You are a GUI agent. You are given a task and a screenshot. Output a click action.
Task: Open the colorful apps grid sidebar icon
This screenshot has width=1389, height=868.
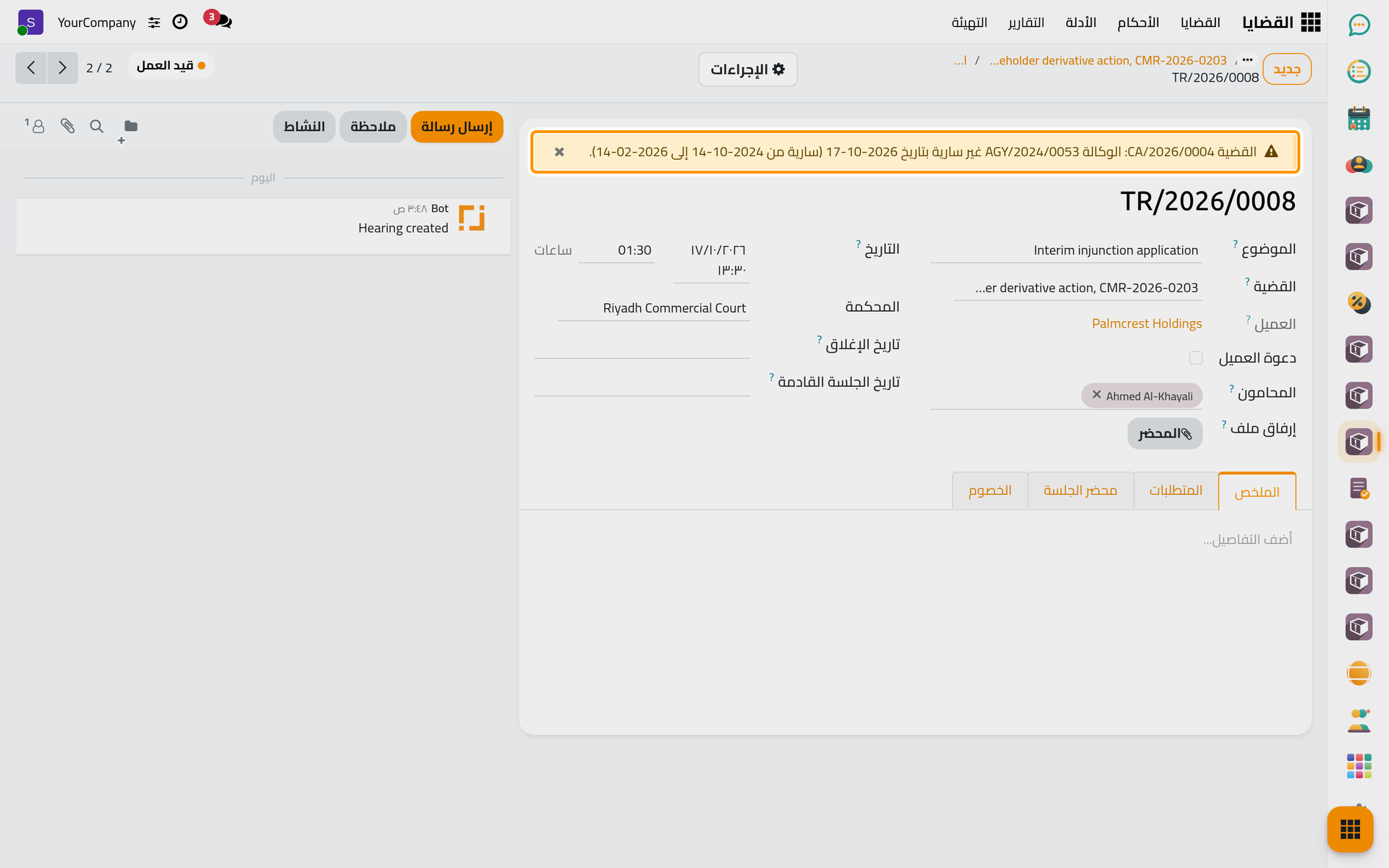click(1359, 766)
